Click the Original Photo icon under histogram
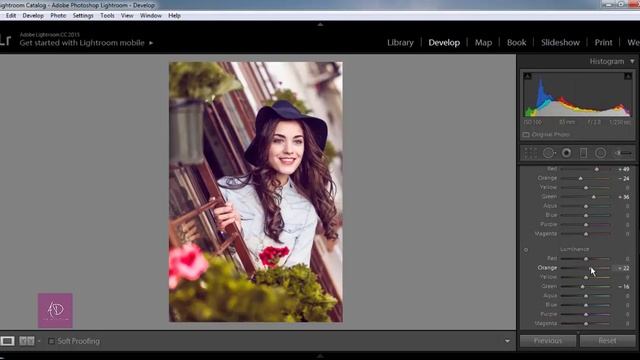The height and width of the screenshot is (360, 640). click(x=526, y=135)
